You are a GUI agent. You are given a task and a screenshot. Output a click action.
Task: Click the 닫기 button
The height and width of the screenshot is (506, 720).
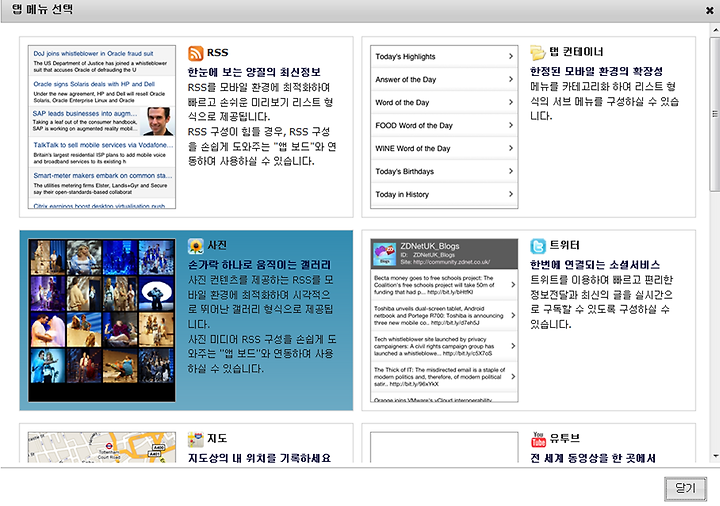click(685, 489)
